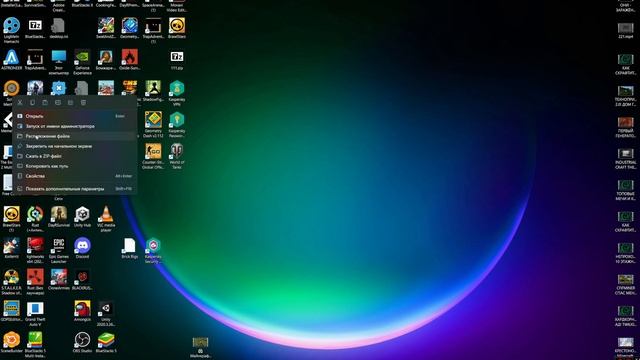The height and width of the screenshot is (360, 640).
Task: Select the Oxide-Sam flame icon shortcut
Action: (129, 60)
